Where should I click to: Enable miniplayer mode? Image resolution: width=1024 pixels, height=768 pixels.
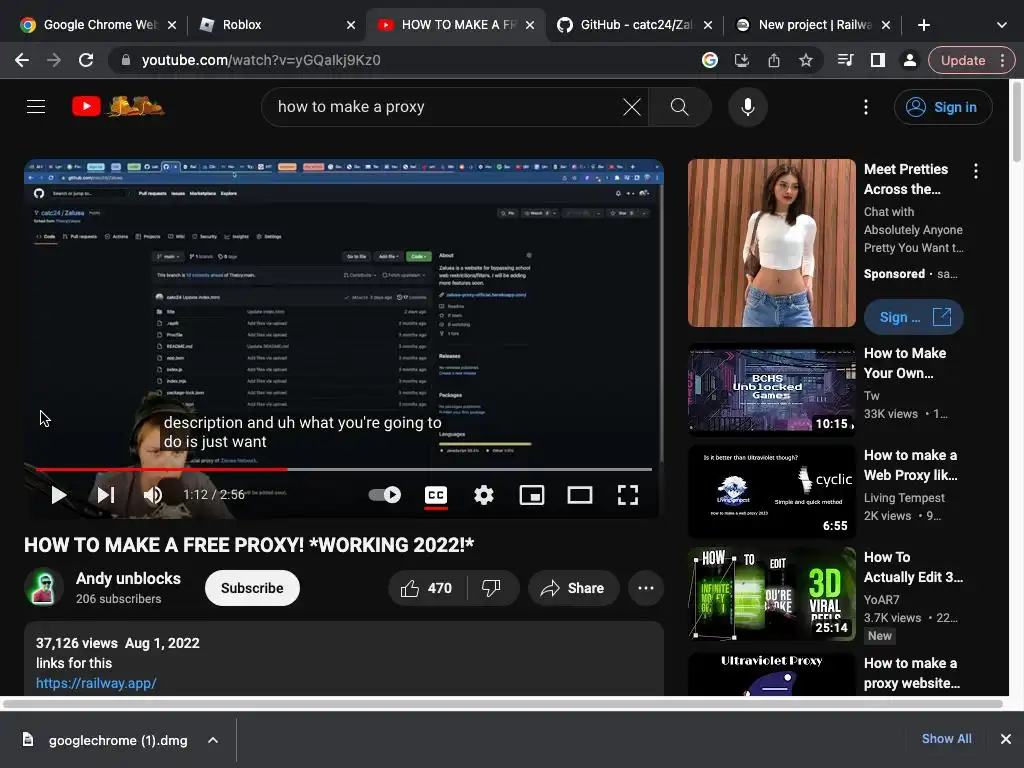(532, 495)
